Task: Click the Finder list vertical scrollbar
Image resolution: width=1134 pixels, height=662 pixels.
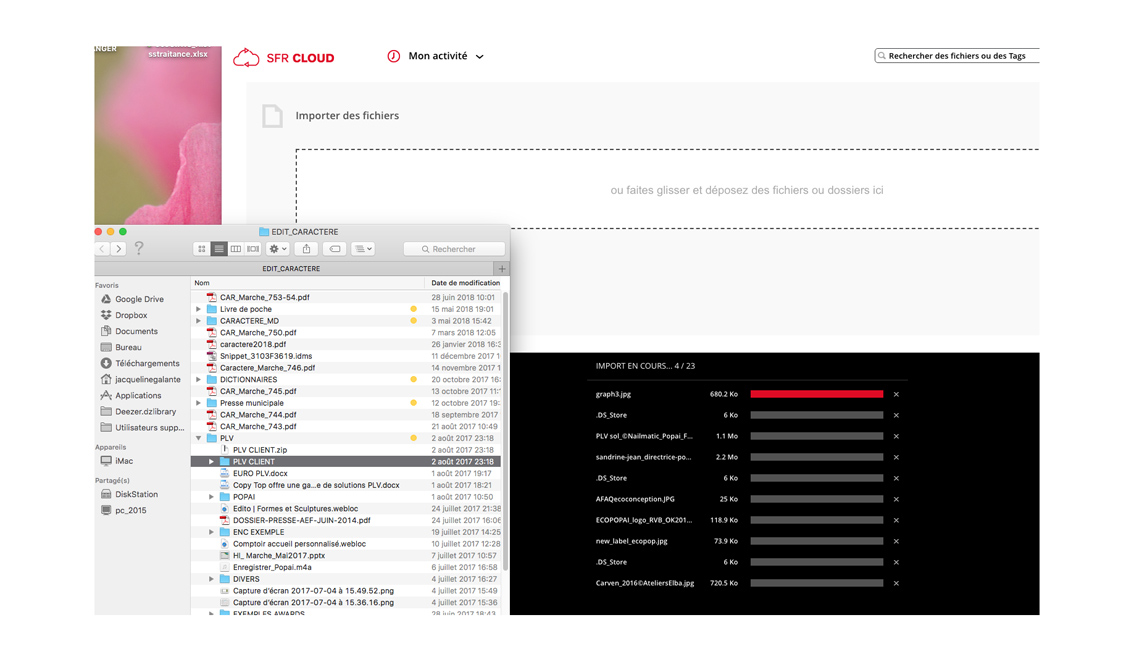Action: point(506,430)
